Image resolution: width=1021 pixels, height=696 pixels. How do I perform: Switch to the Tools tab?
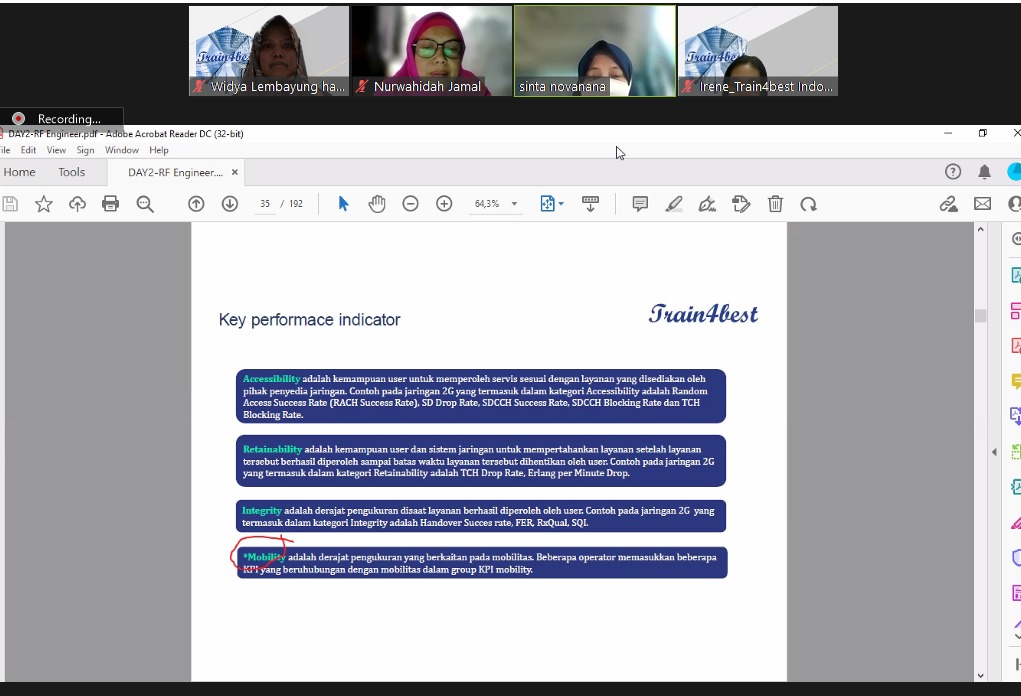[72, 172]
